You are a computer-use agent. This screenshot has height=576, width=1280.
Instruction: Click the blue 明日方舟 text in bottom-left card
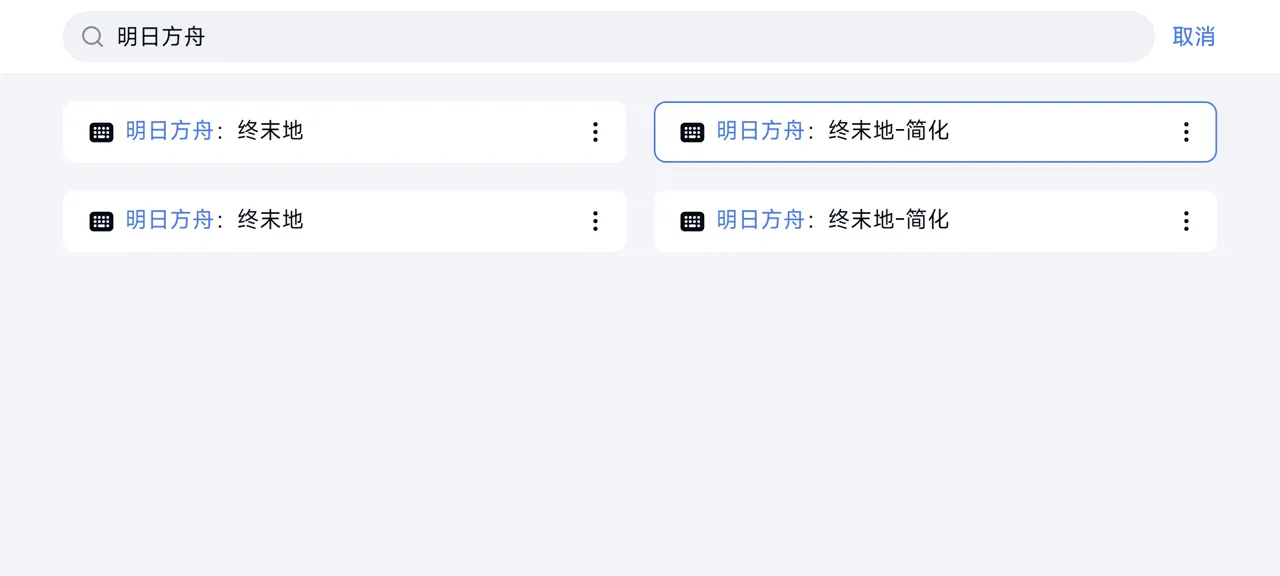pos(169,220)
